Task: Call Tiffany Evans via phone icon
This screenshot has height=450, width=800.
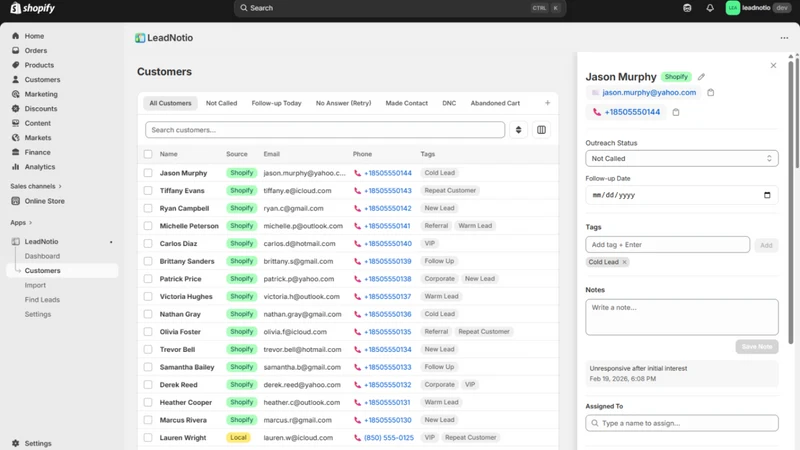Action: (x=357, y=191)
